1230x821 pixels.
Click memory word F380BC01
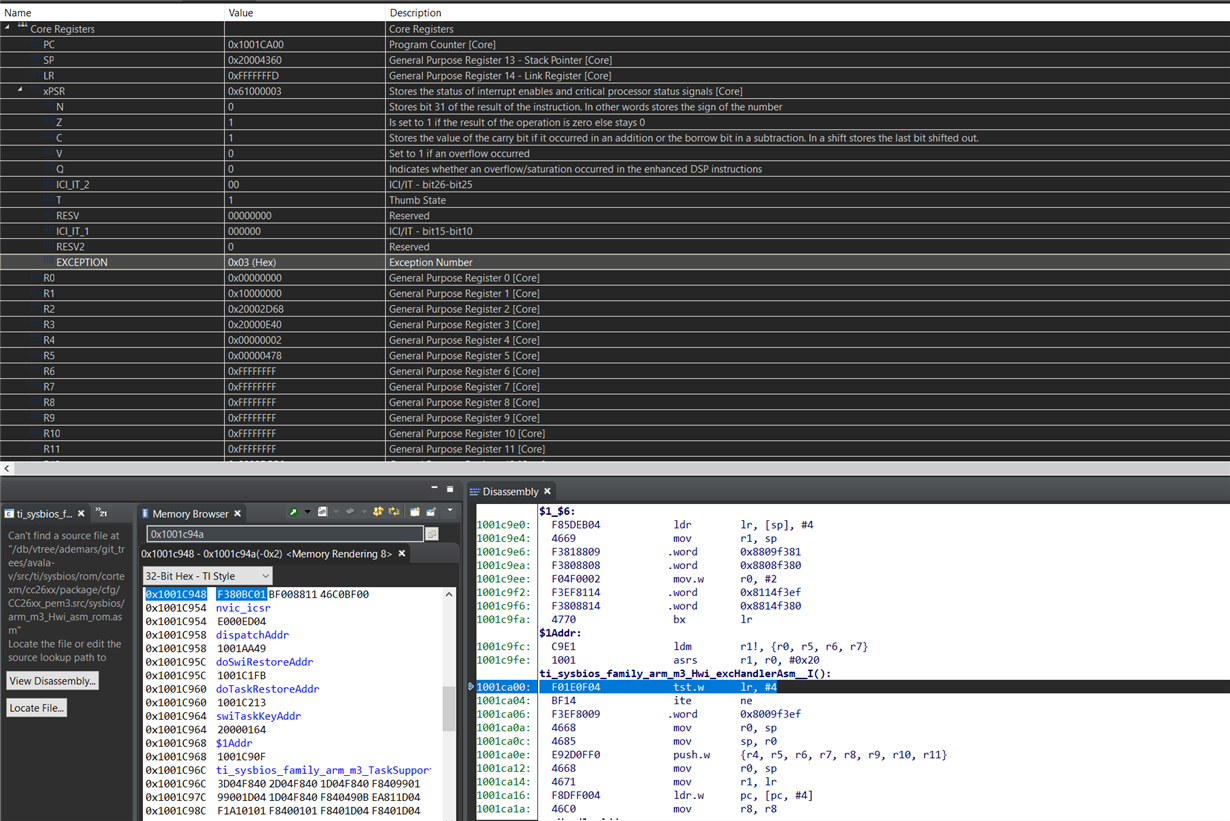point(241,594)
